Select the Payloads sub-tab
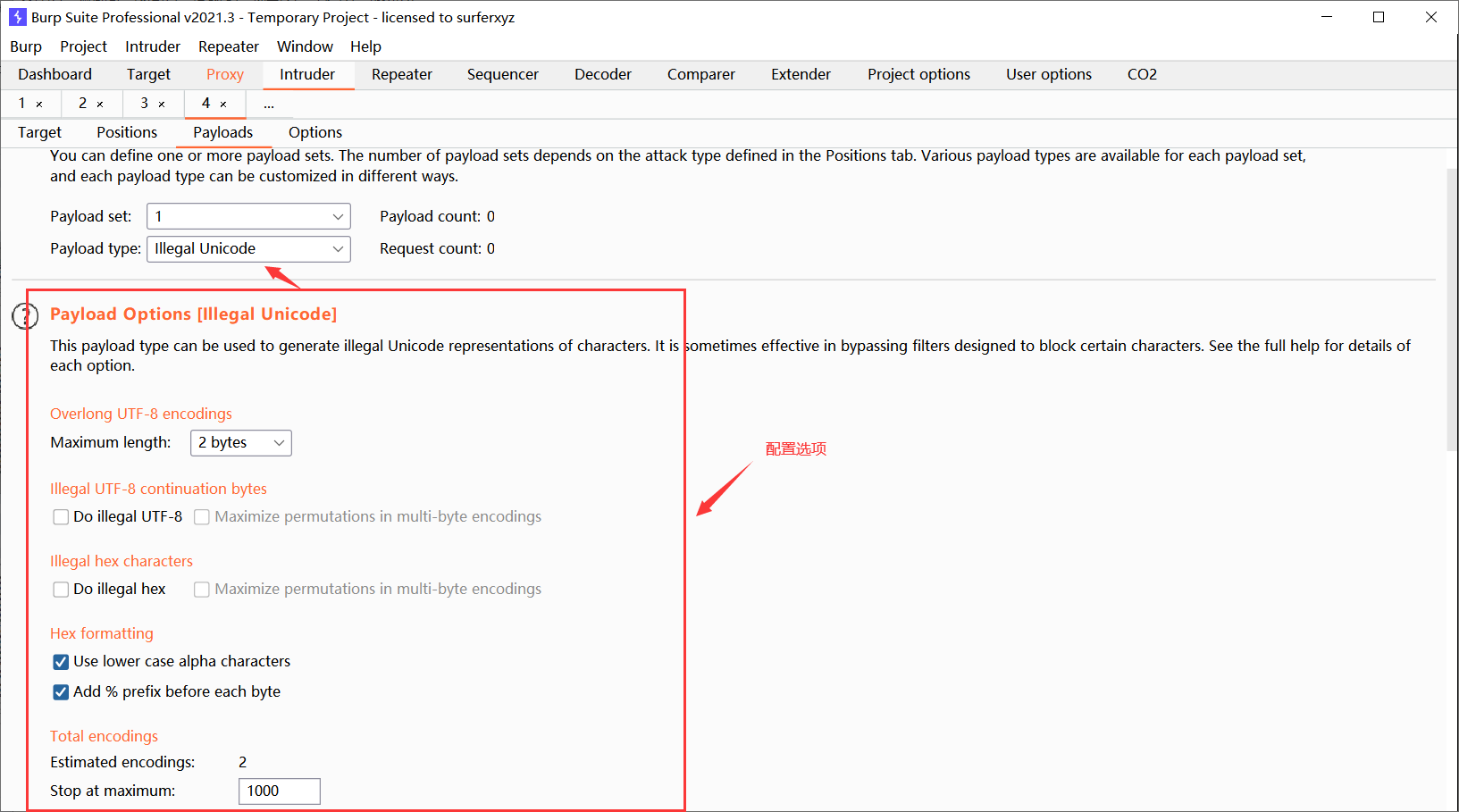 click(223, 132)
